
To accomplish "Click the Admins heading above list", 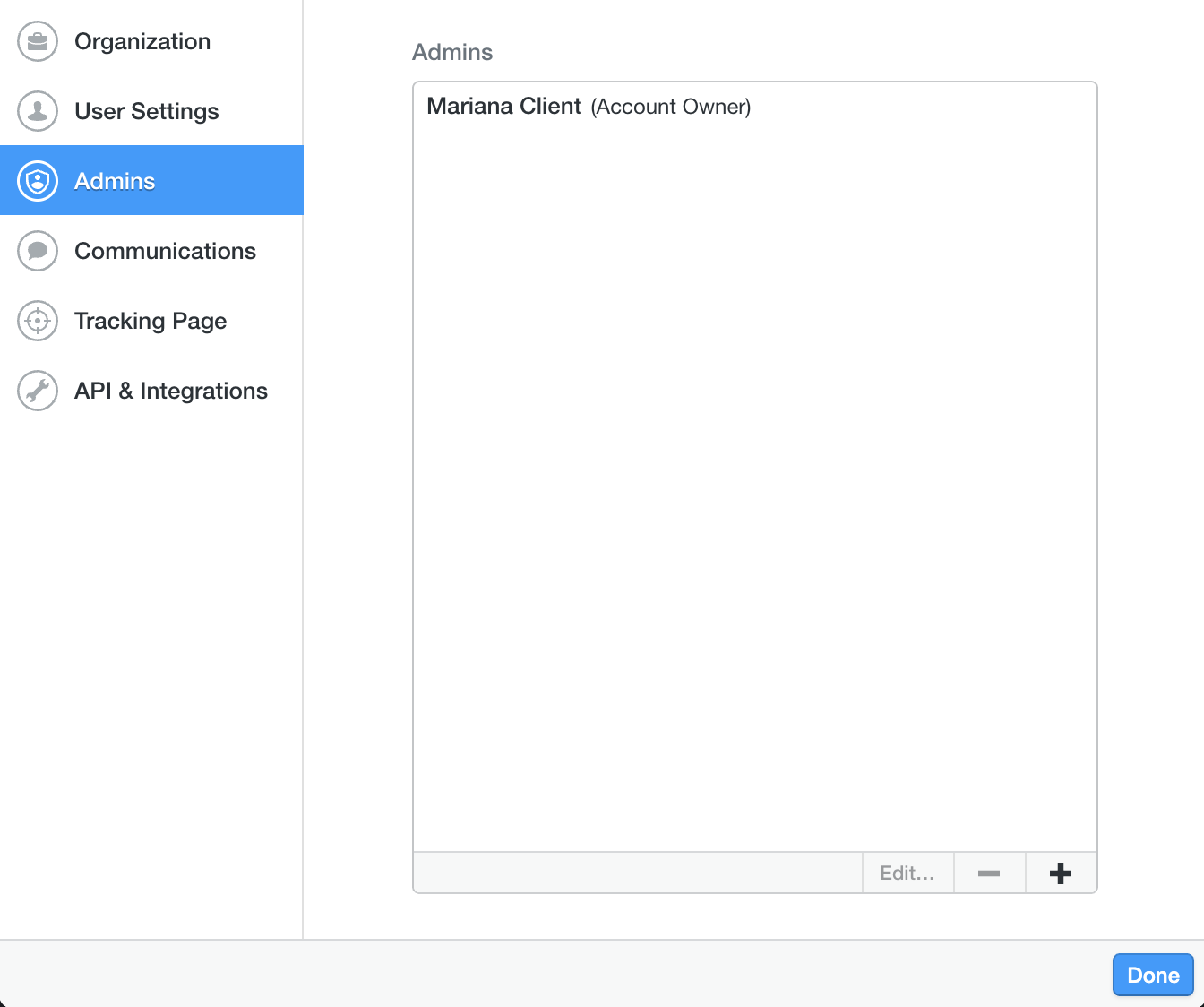I will pos(452,52).
